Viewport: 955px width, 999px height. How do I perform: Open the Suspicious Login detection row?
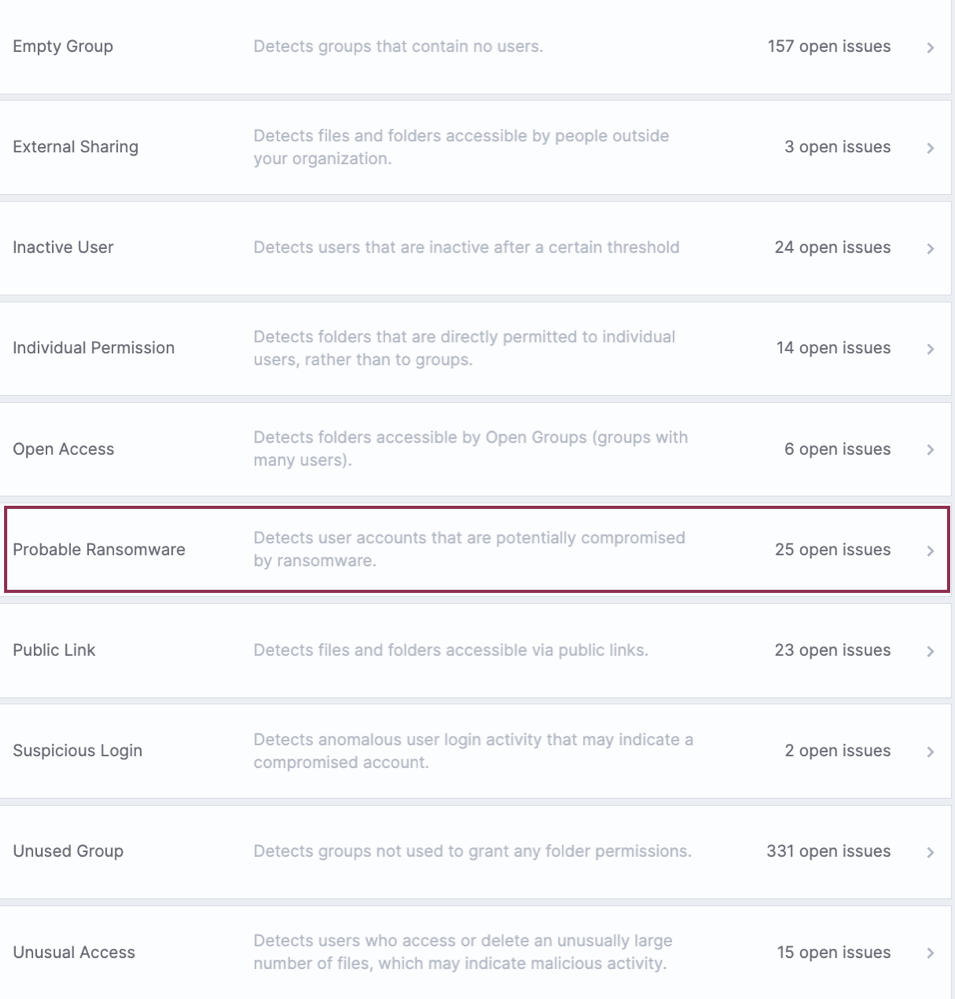pyautogui.click(x=477, y=751)
